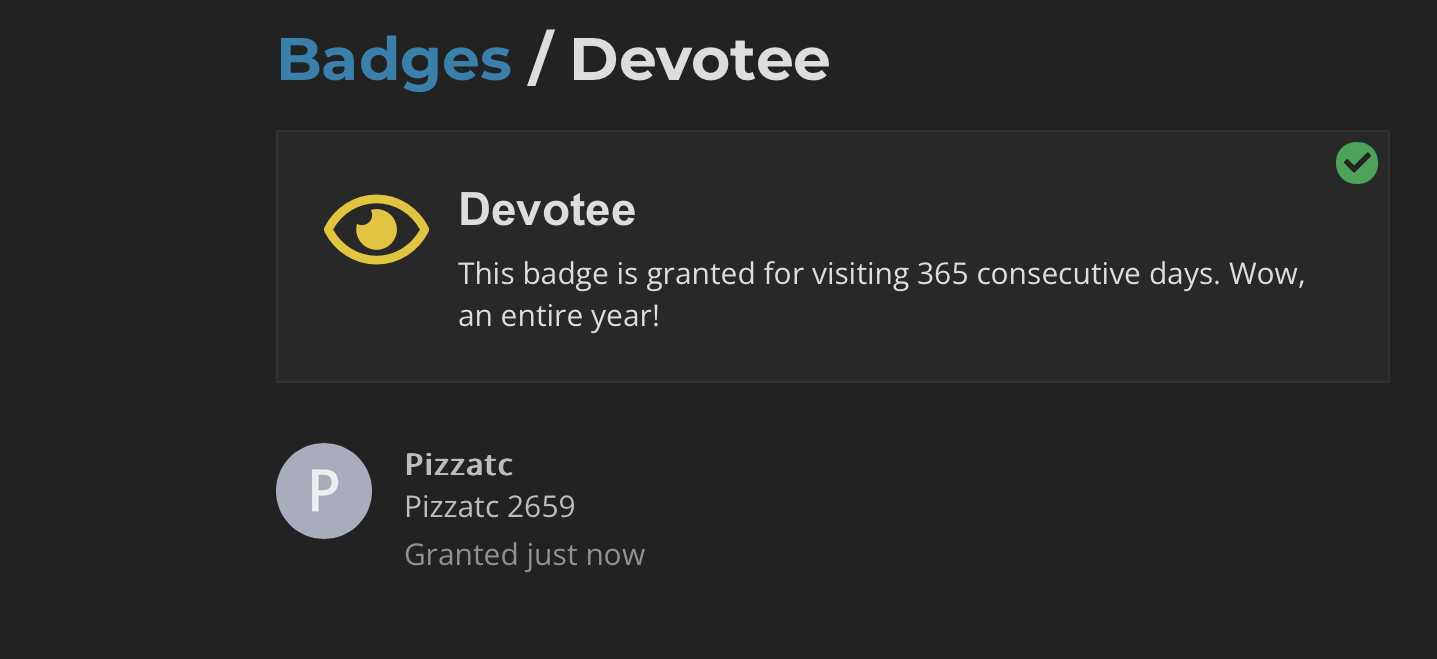Click the badge description starting 'This badge is granted'
1437x659 pixels.
coord(882,295)
